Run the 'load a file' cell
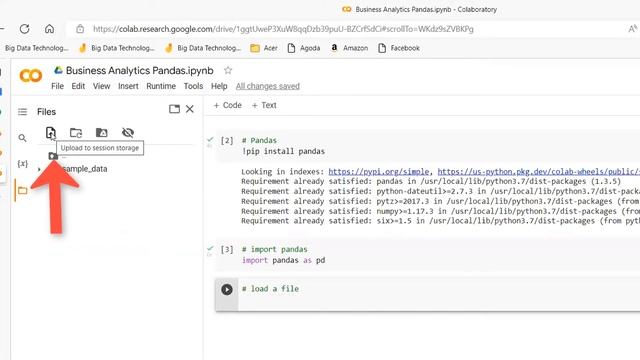The width and height of the screenshot is (640, 360). coord(227,289)
